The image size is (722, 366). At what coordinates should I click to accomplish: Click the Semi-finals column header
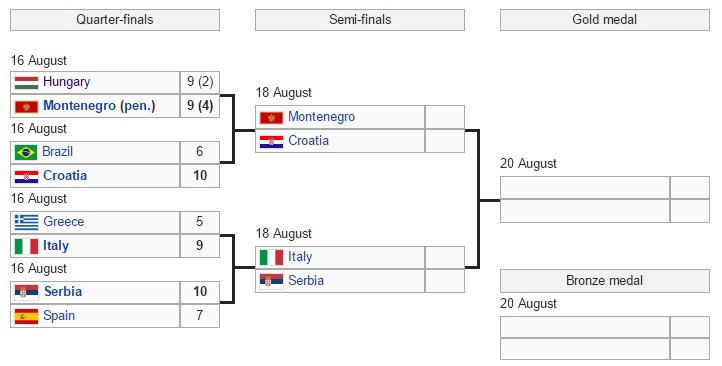pyautogui.click(x=360, y=20)
